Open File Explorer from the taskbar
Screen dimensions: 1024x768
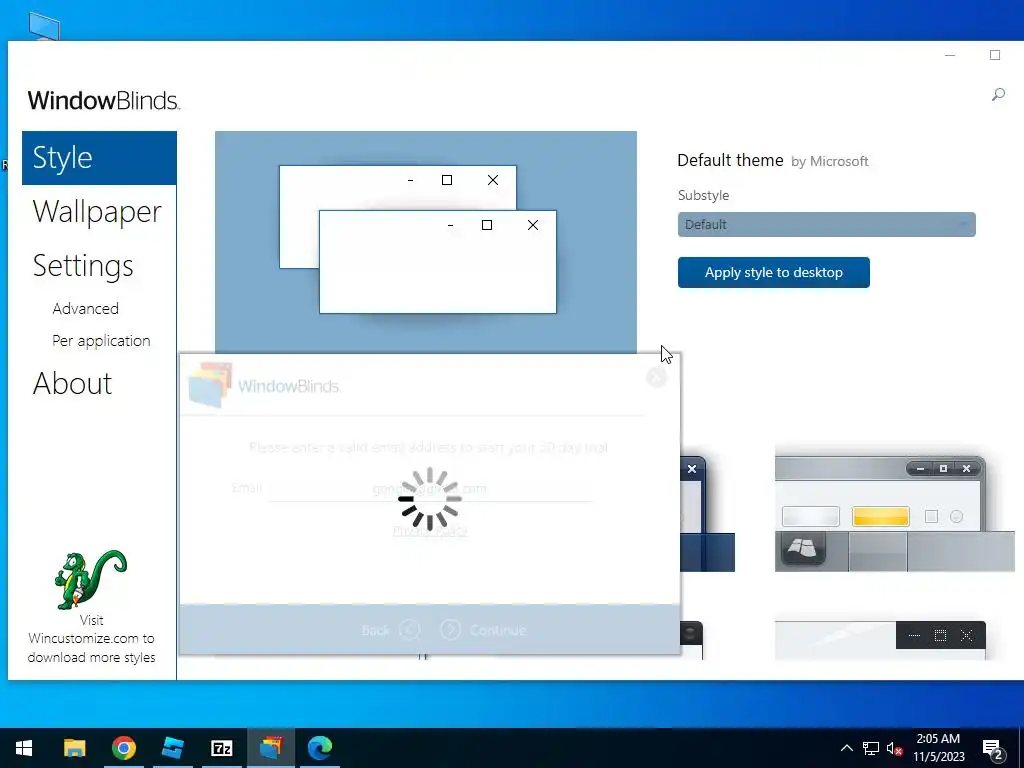coord(74,748)
